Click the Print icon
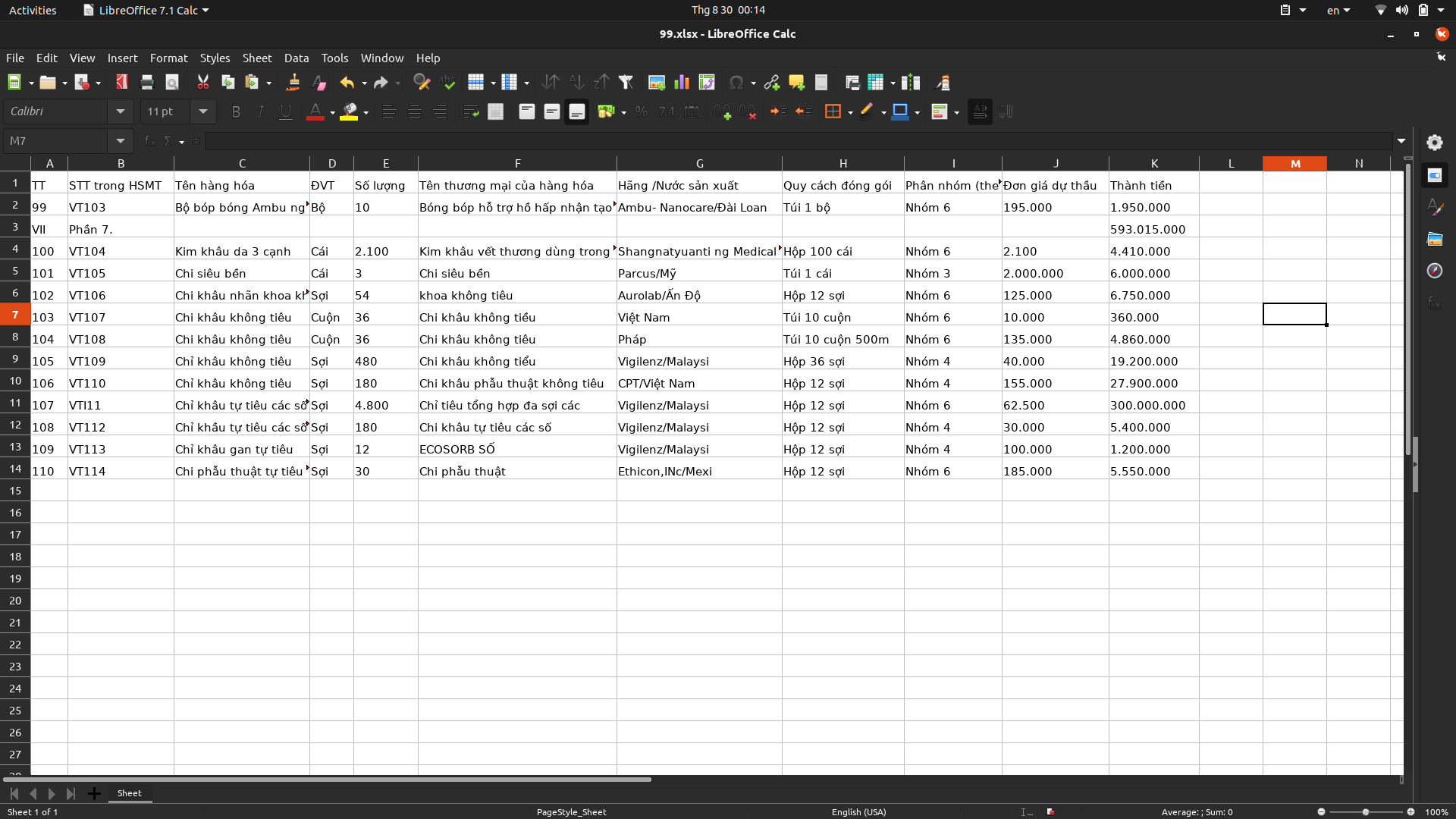 pyautogui.click(x=147, y=83)
